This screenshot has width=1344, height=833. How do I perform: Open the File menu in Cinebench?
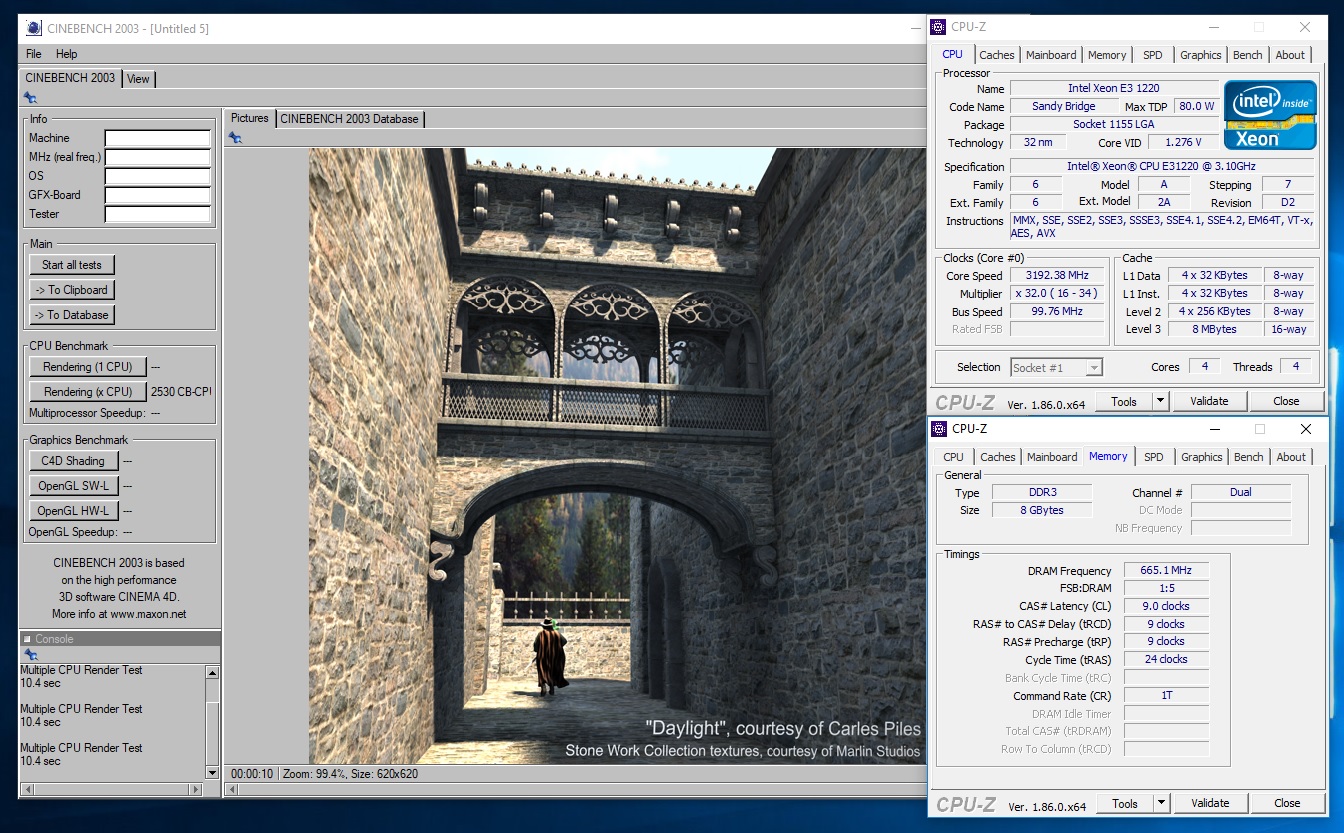tap(34, 54)
